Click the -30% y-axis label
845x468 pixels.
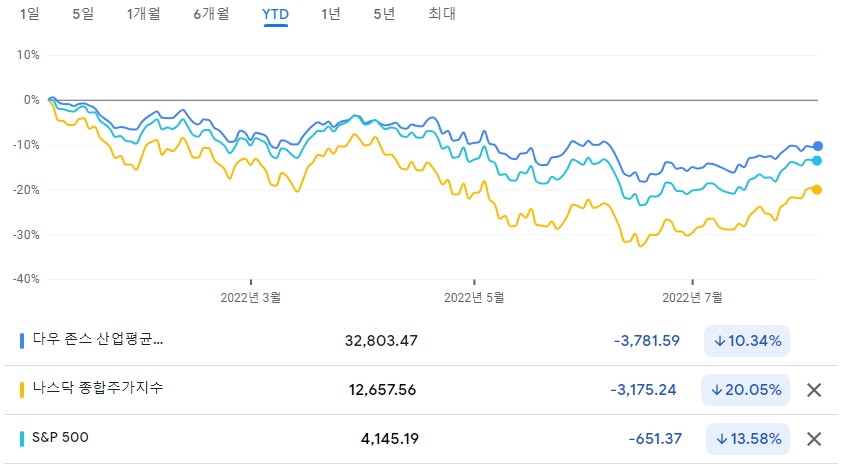click(26, 235)
